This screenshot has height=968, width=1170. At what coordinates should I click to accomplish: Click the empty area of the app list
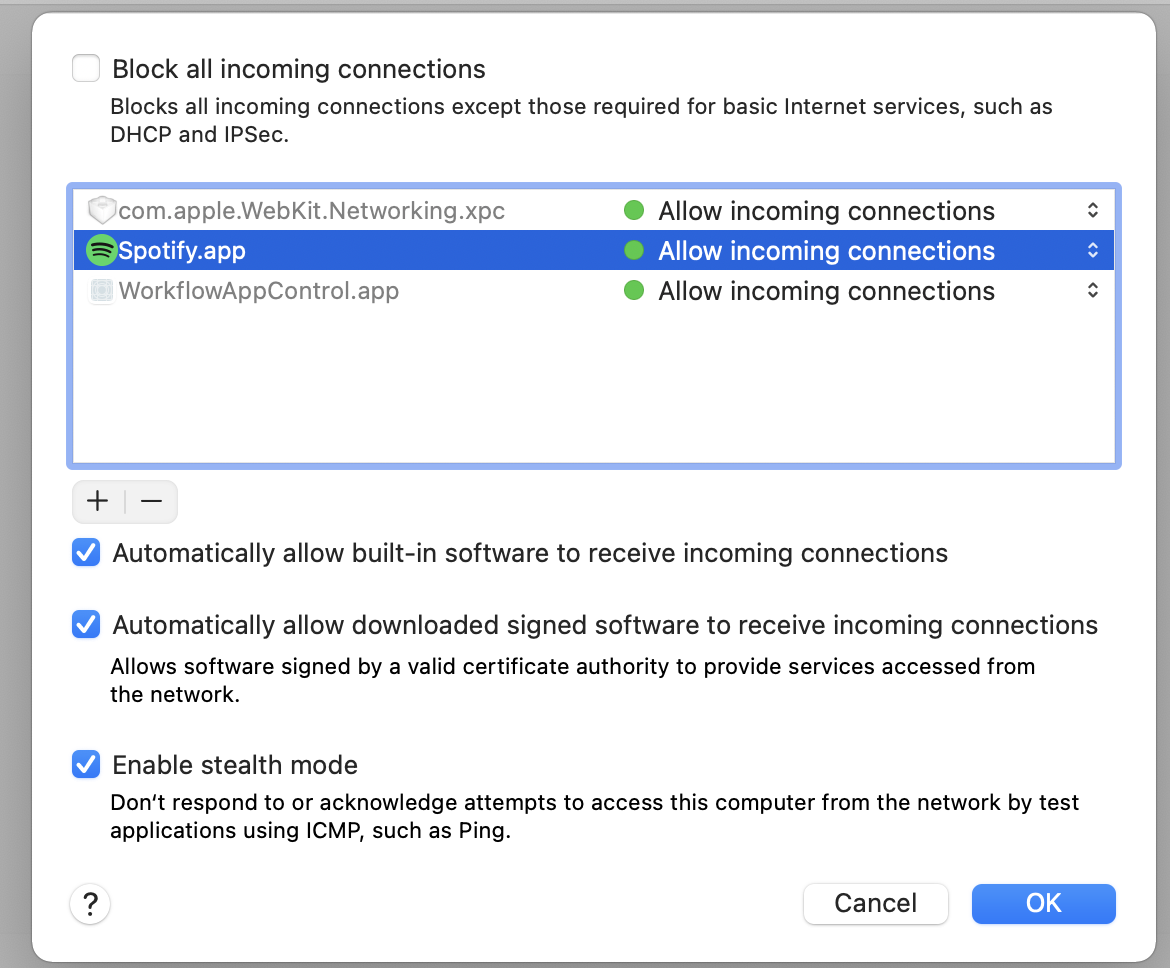tap(594, 390)
